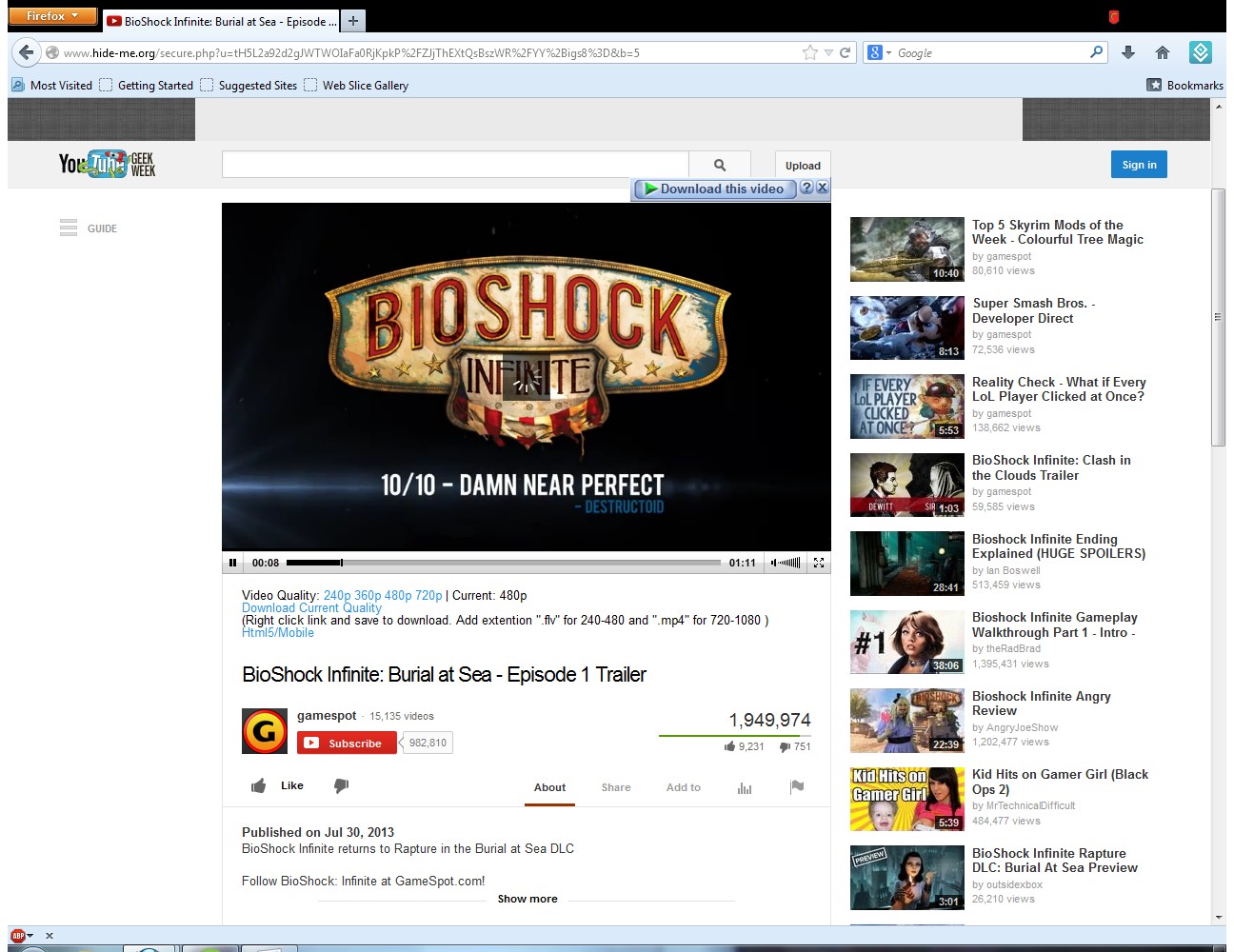
Task: Click the Sign in button
Action: tap(1139, 165)
